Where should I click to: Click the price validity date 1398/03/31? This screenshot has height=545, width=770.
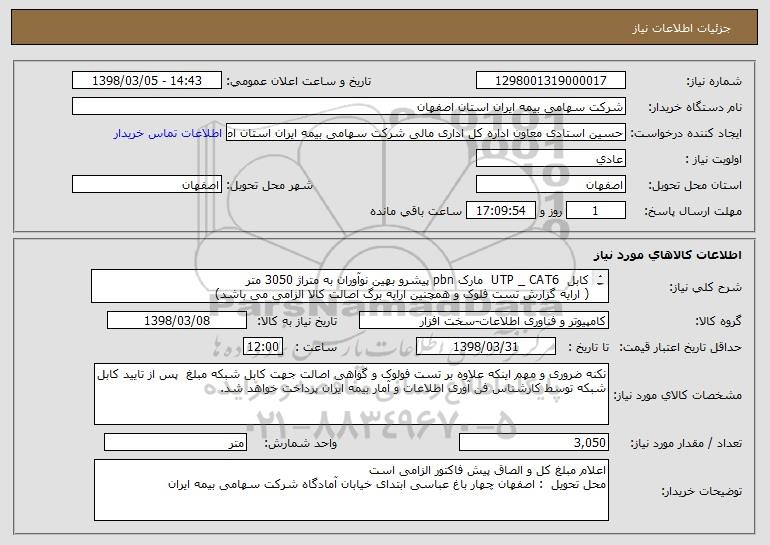click(x=486, y=347)
